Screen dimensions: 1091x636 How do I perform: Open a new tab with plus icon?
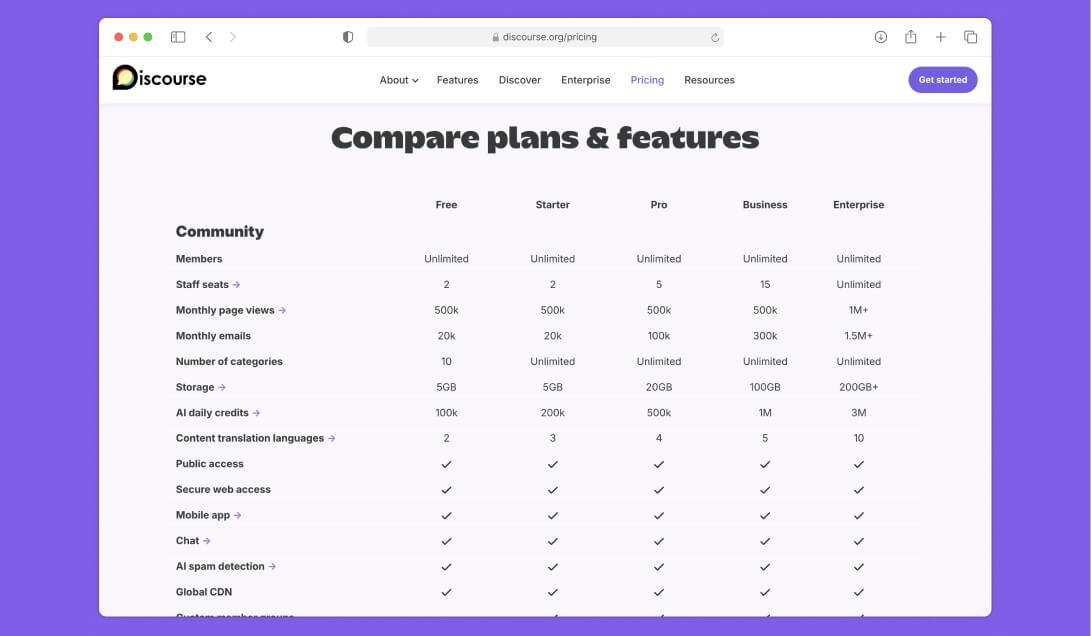pos(940,37)
